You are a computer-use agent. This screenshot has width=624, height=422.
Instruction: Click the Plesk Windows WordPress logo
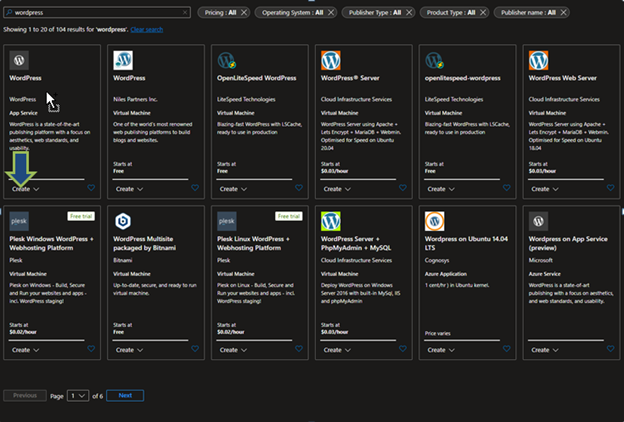pyautogui.click(x=19, y=221)
